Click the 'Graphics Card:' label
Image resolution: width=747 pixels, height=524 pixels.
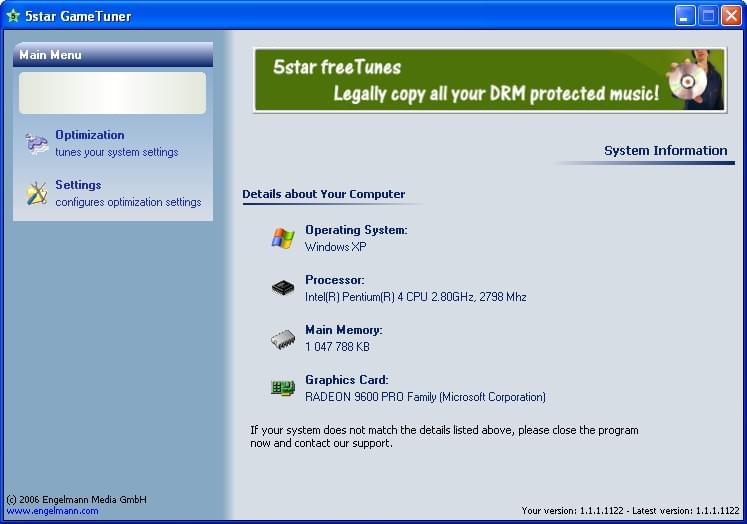346,380
